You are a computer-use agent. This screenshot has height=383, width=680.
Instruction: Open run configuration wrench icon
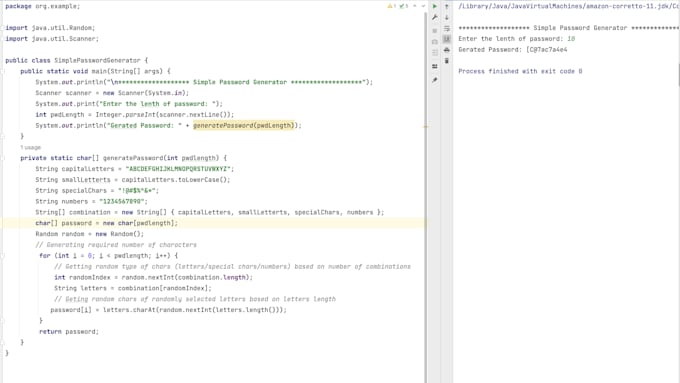click(435, 17)
